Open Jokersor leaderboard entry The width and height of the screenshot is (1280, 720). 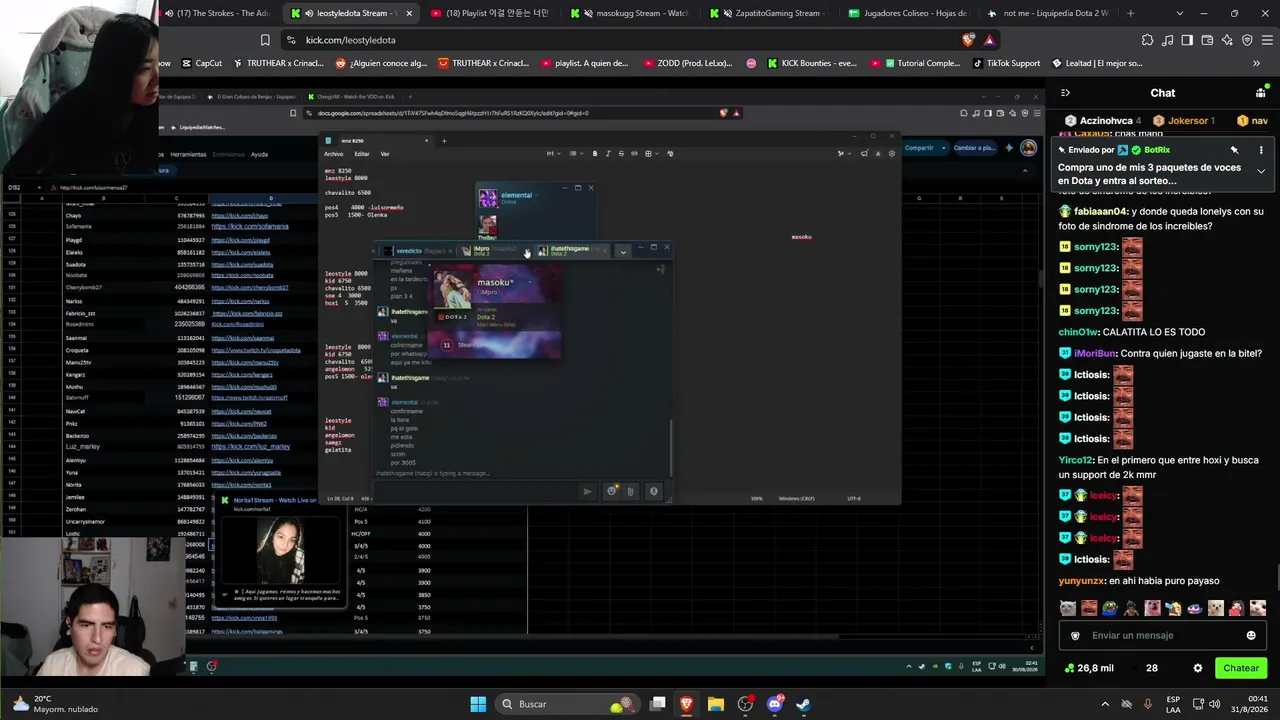[1184, 121]
